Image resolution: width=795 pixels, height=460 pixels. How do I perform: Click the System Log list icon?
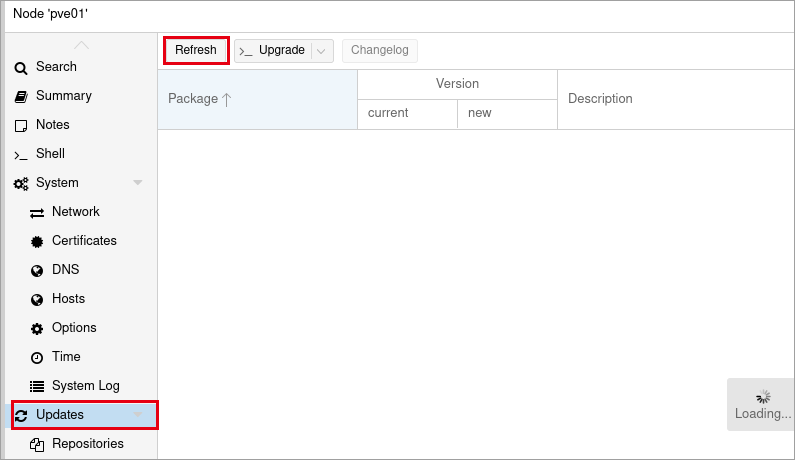pyautogui.click(x=37, y=386)
